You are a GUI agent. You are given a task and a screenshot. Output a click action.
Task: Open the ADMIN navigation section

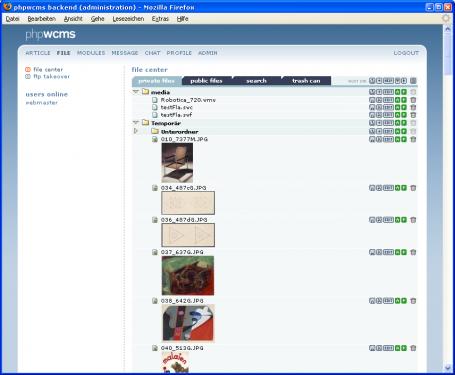point(208,53)
